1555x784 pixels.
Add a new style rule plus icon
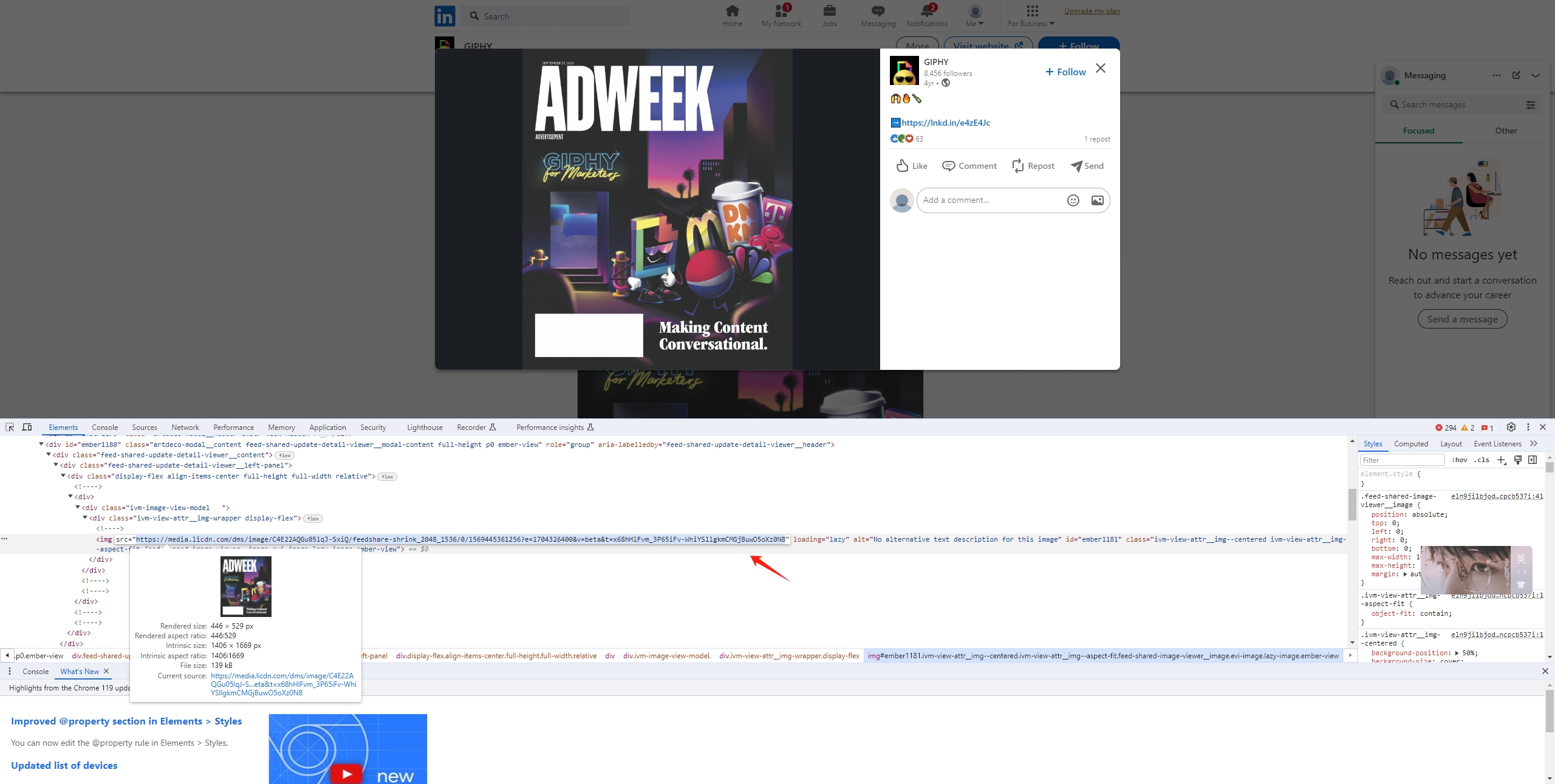click(1502, 460)
